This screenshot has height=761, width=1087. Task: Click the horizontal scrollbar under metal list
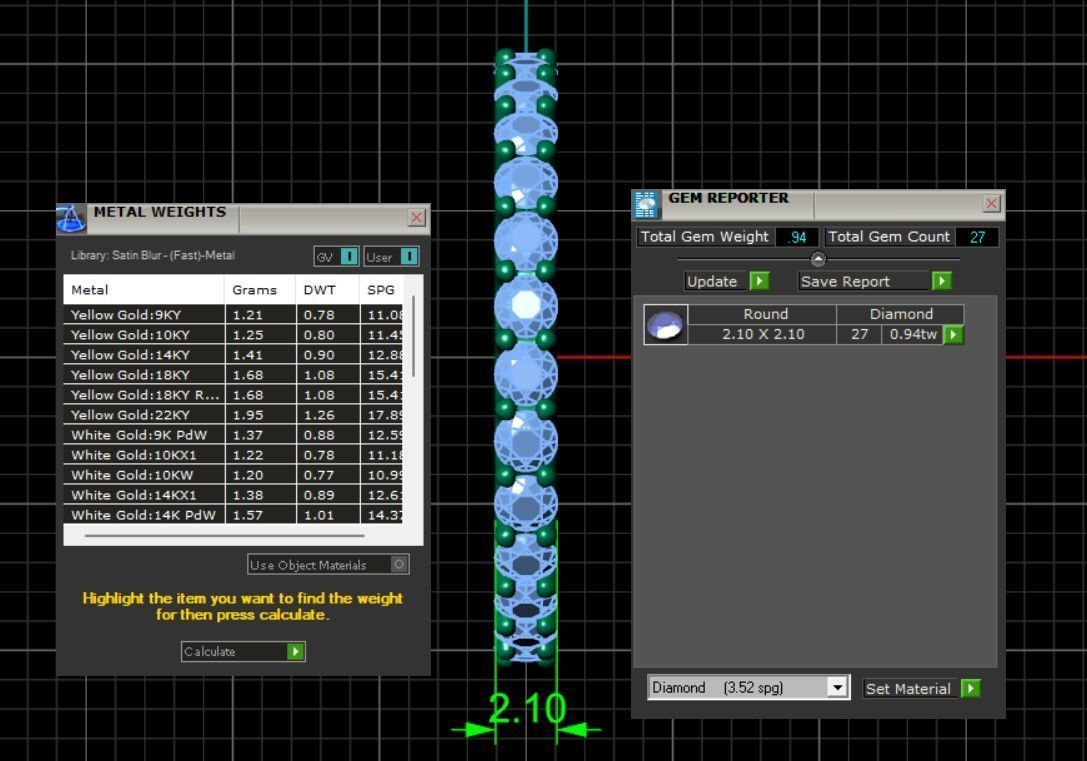[x=225, y=536]
